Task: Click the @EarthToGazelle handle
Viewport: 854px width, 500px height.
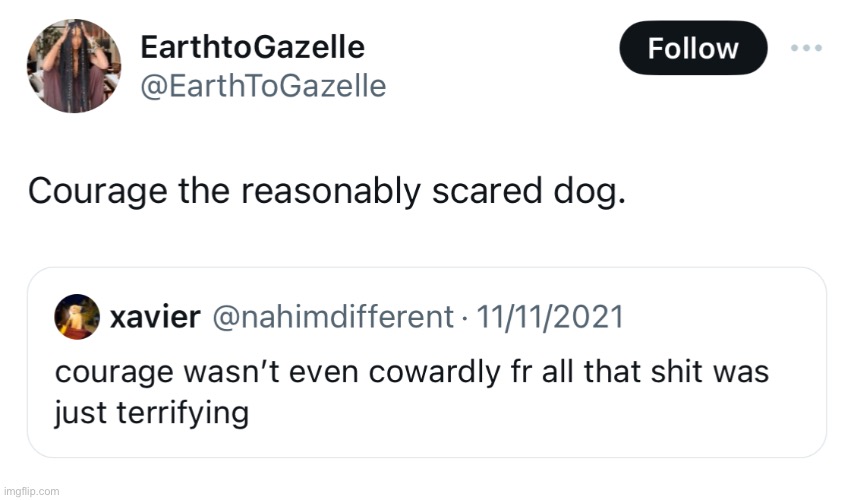Action: (263, 86)
